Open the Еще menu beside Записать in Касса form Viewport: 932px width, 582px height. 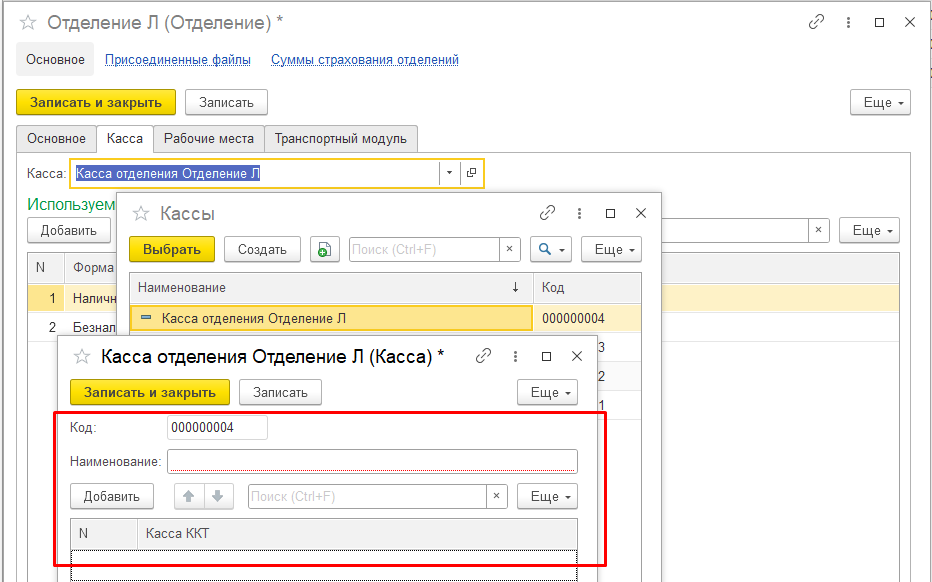547,392
